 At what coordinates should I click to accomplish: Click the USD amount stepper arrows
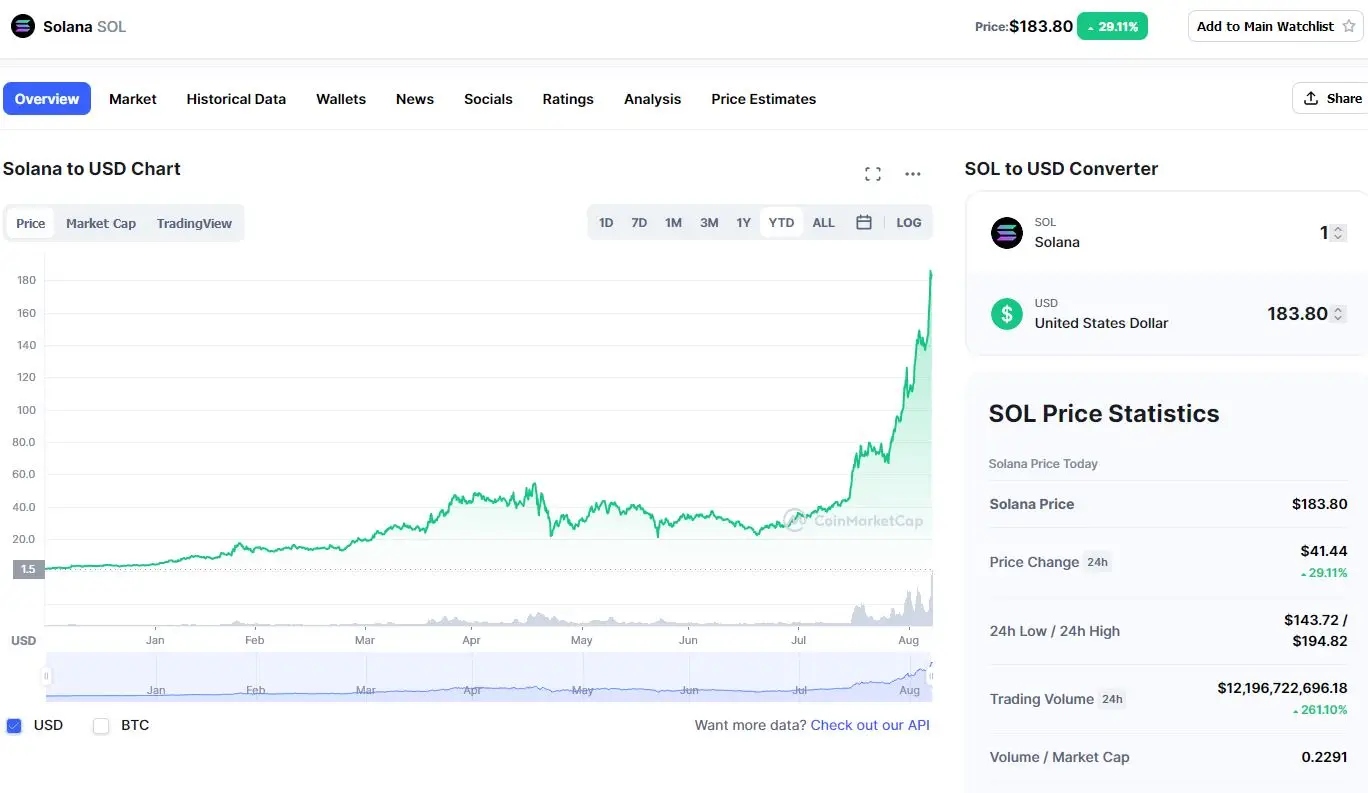click(x=1339, y=314)
